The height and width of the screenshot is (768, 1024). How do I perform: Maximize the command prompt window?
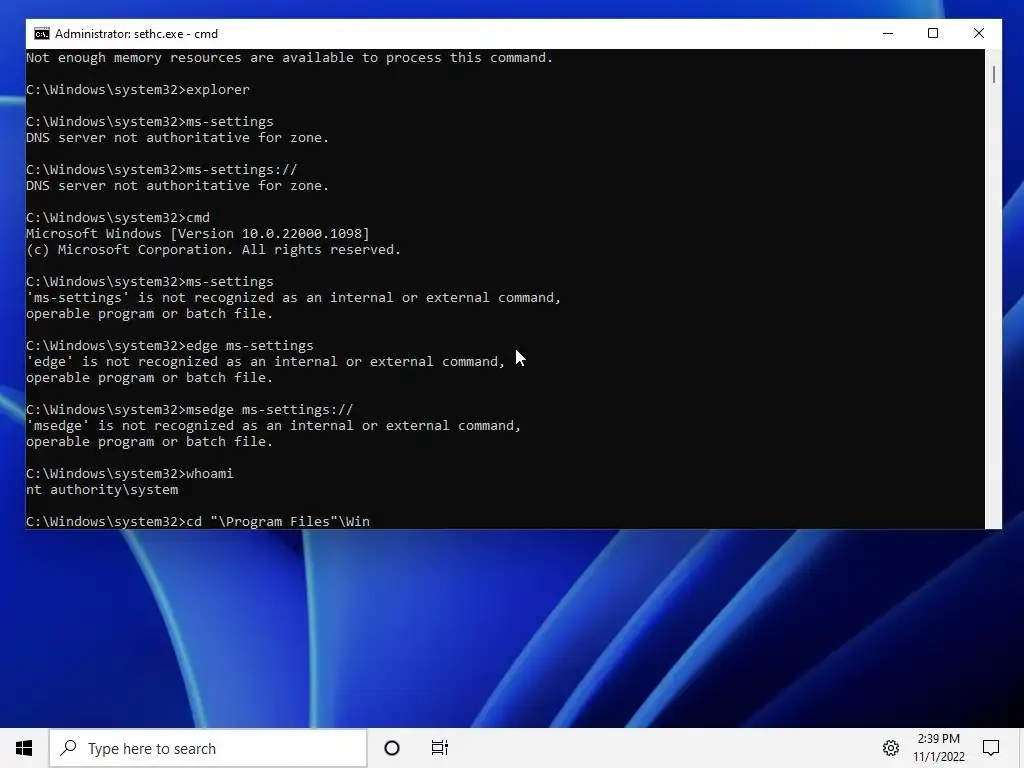pos(933,33)
